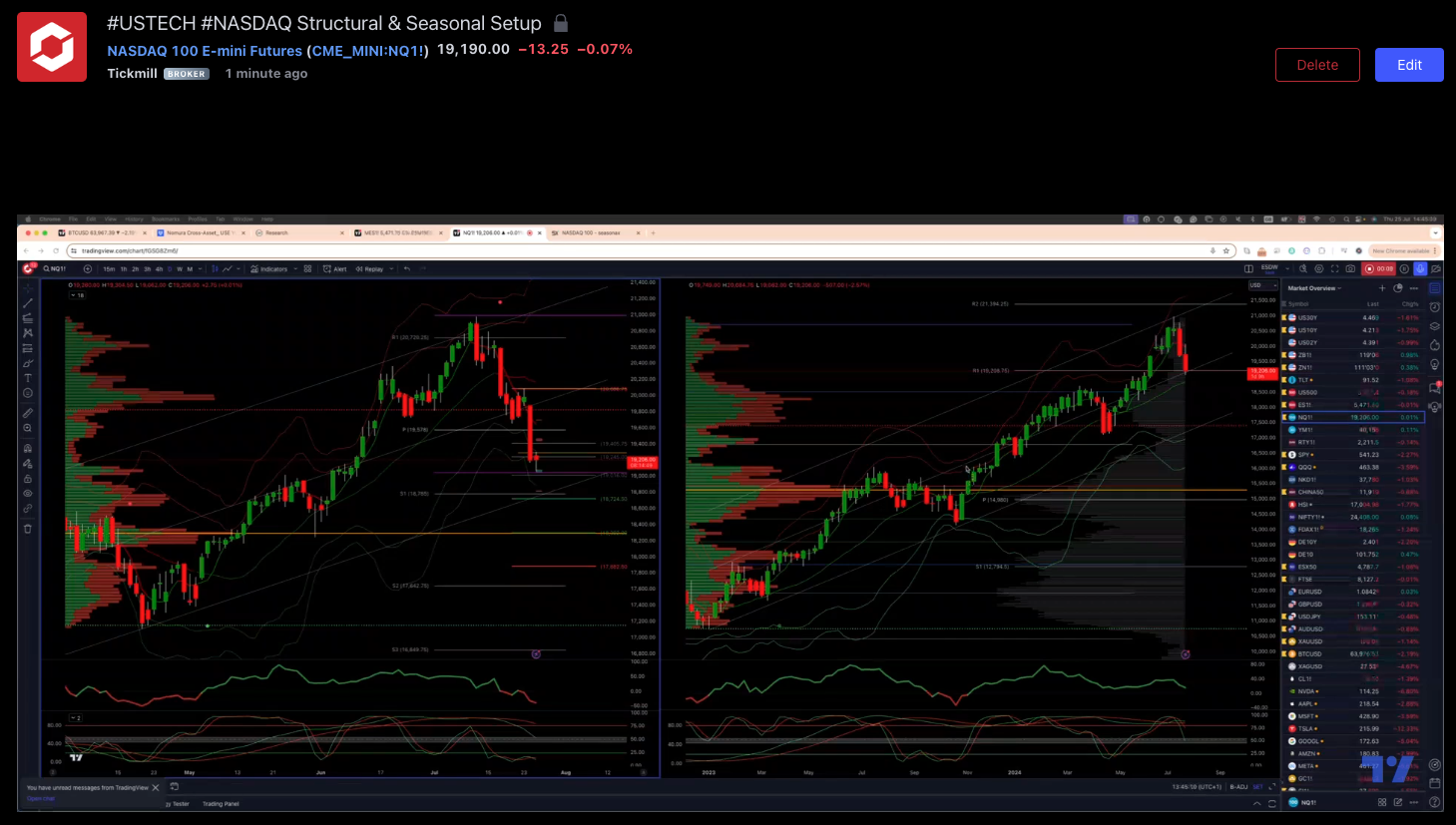This screenshot has height=825, width=1456.
Task: Click Chrome's reload page icon
Action: [x=56, y=250]
